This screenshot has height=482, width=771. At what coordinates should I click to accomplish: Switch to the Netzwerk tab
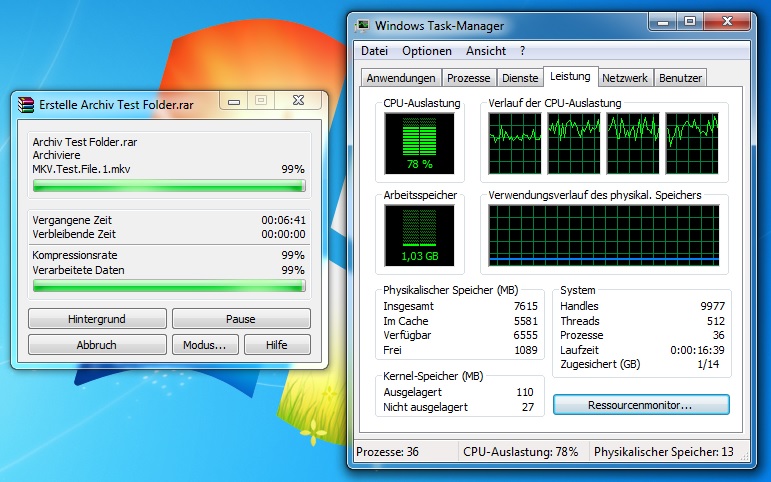point(625,78)
